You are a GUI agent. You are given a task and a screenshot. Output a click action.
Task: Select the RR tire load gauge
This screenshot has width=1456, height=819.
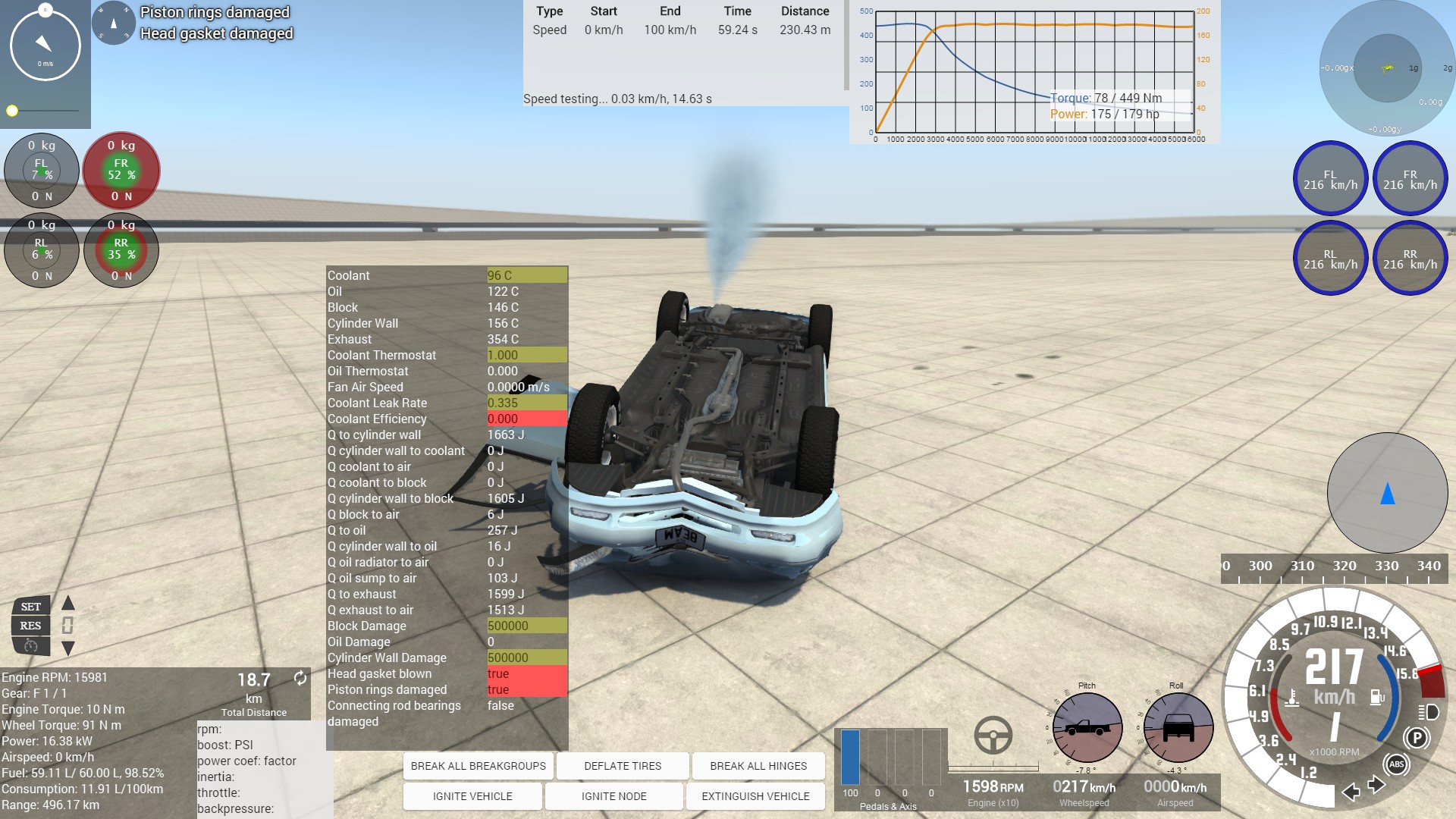pos(121,250)
